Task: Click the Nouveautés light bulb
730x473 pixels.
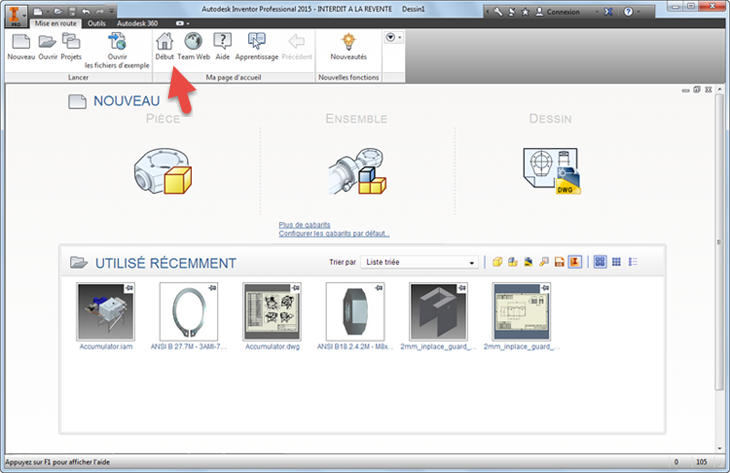Action: 348,47
